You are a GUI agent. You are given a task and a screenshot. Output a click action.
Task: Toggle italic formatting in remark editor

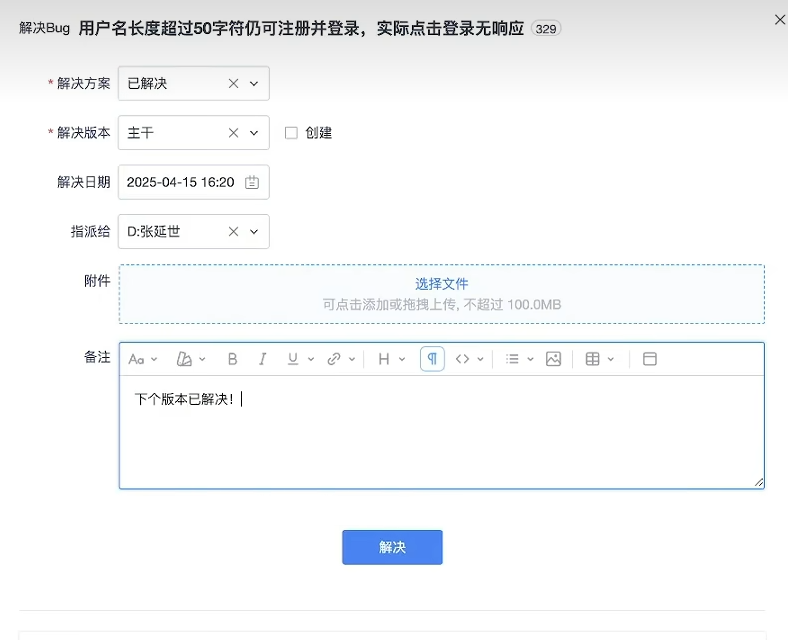(x=262, y=359)
